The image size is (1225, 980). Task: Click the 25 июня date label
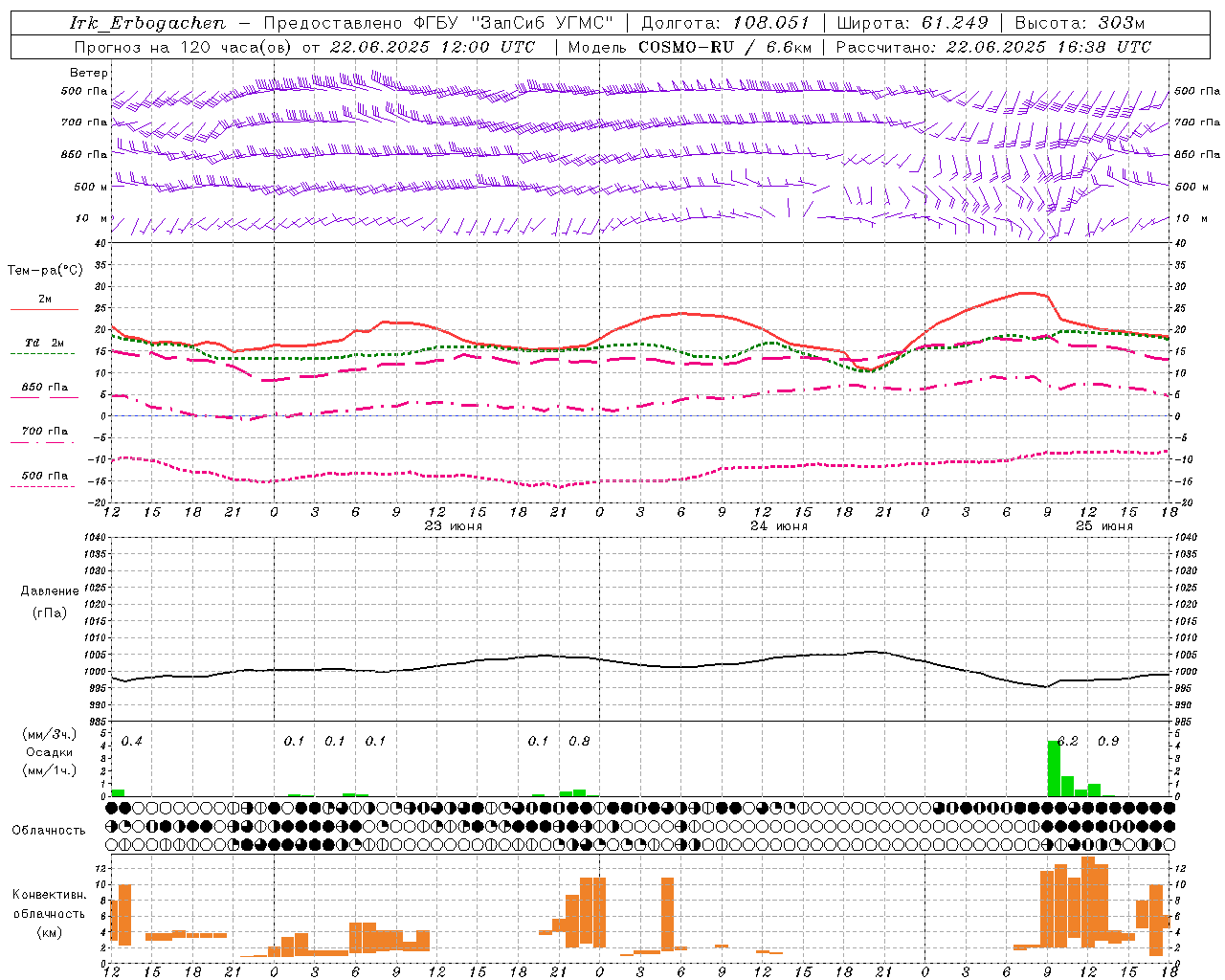1103,525
